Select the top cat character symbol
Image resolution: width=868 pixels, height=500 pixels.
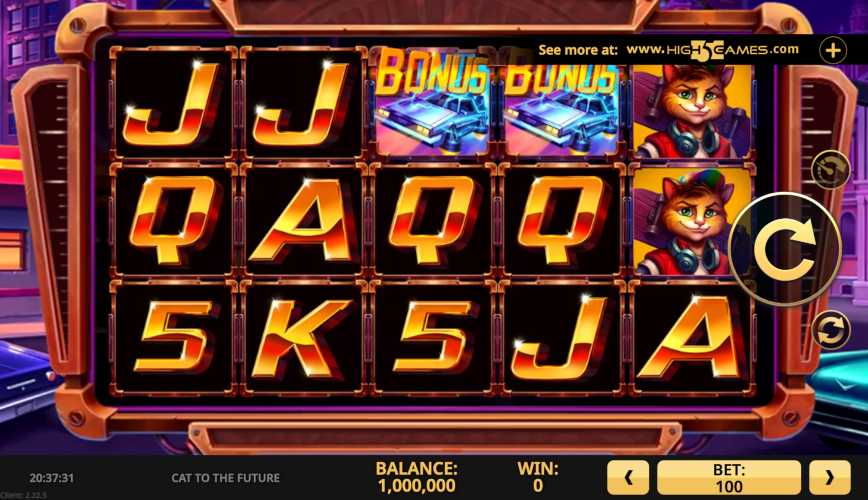click(x=692, y=110)
